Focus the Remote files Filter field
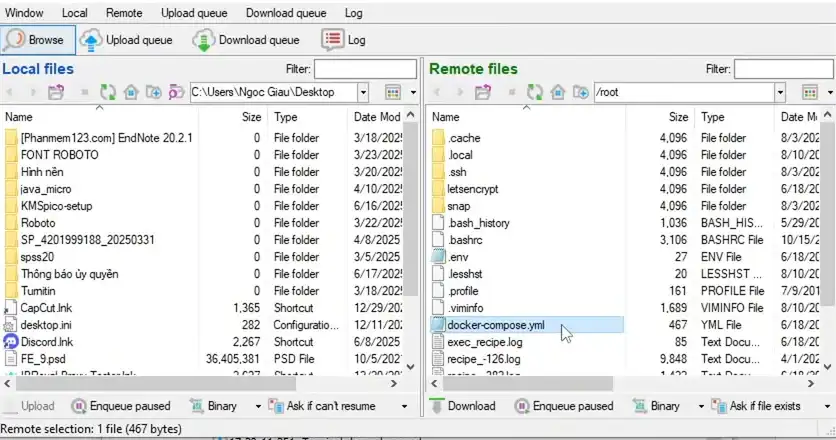Image resolution: width=836 pixels, height=440 pixels. [784, 69]
